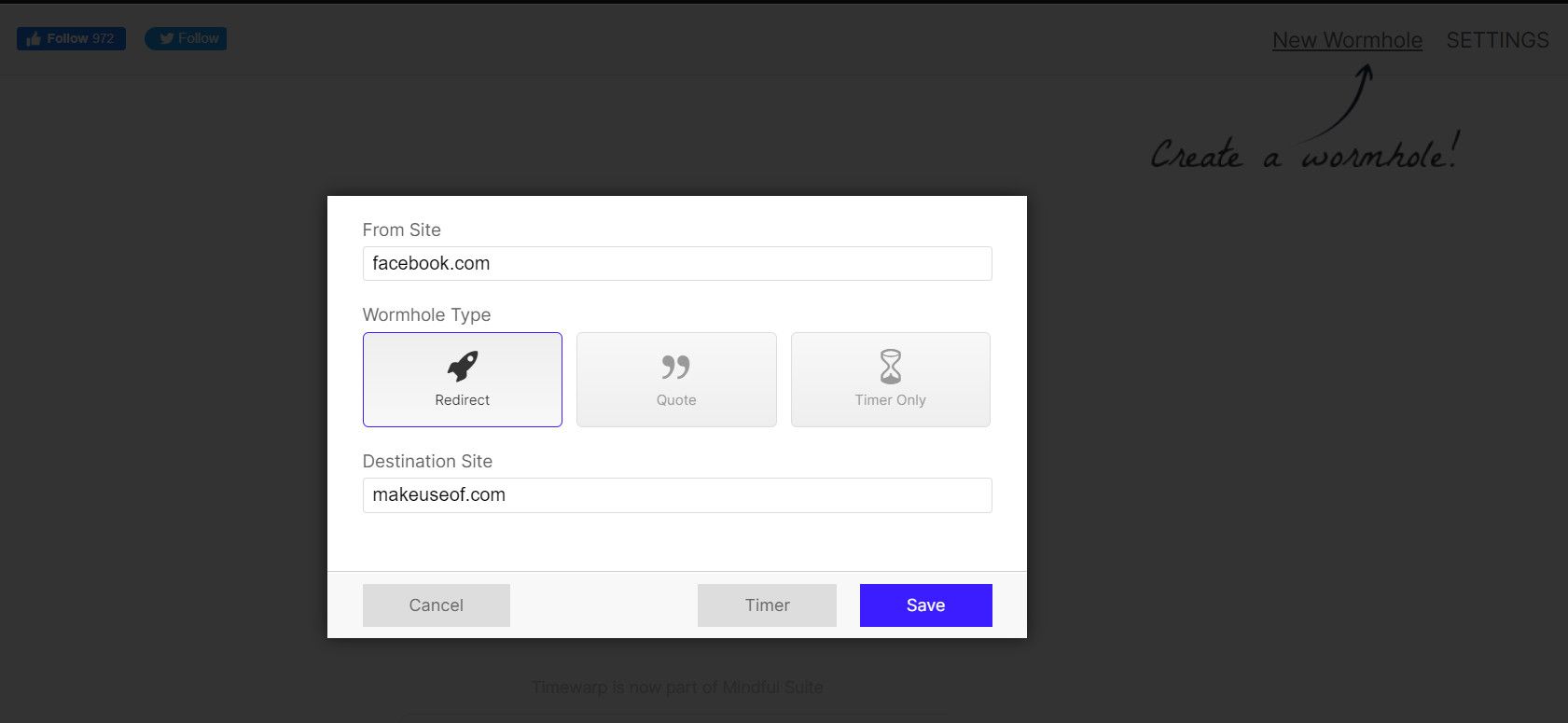Click the hourglass icon for Timer Only
This screenshot has height=723, width=1568.
[891, 367]
